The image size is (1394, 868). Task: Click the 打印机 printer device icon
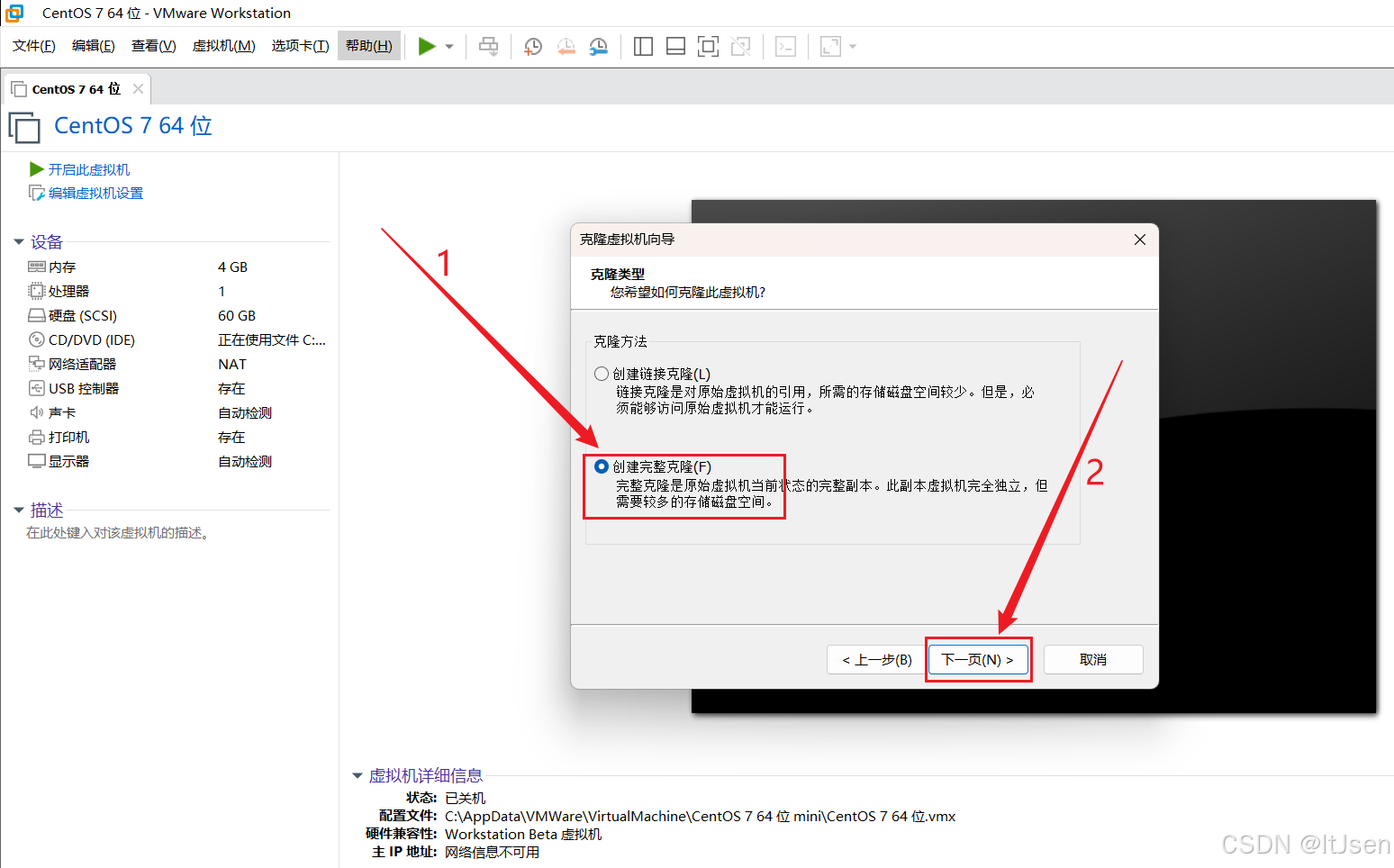point(37,437)
